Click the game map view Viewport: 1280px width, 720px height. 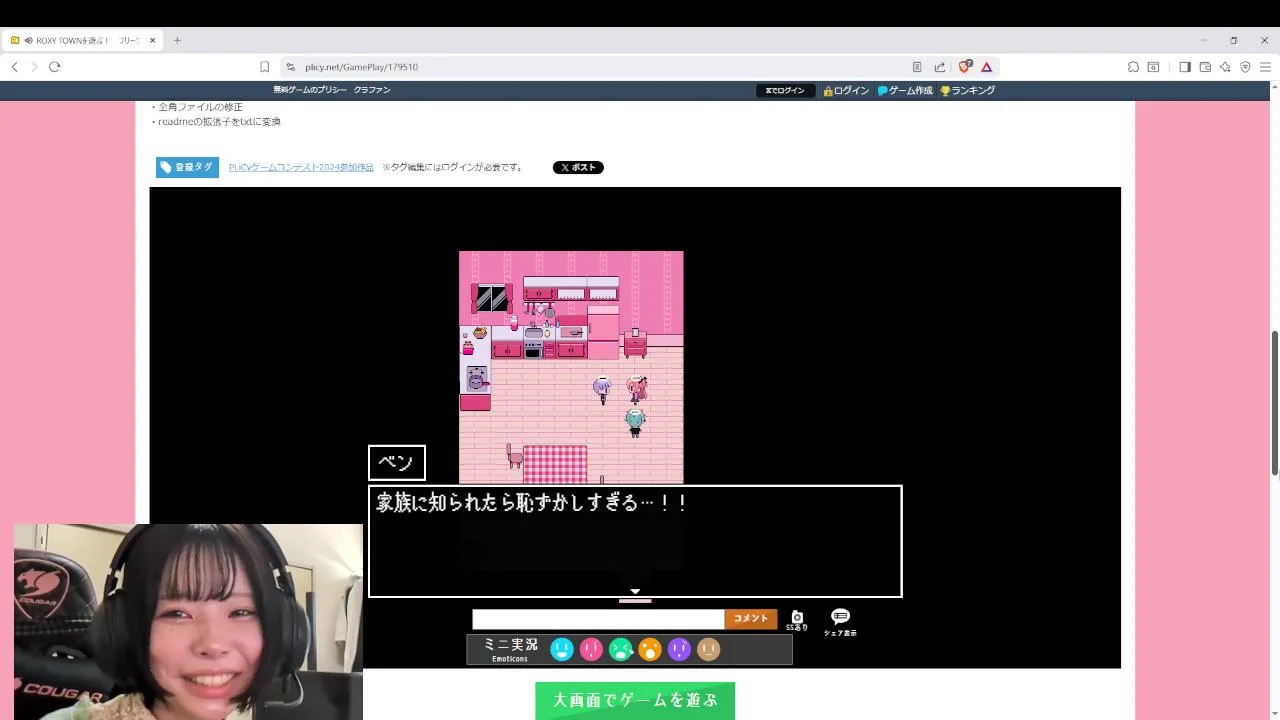point(571,367)
